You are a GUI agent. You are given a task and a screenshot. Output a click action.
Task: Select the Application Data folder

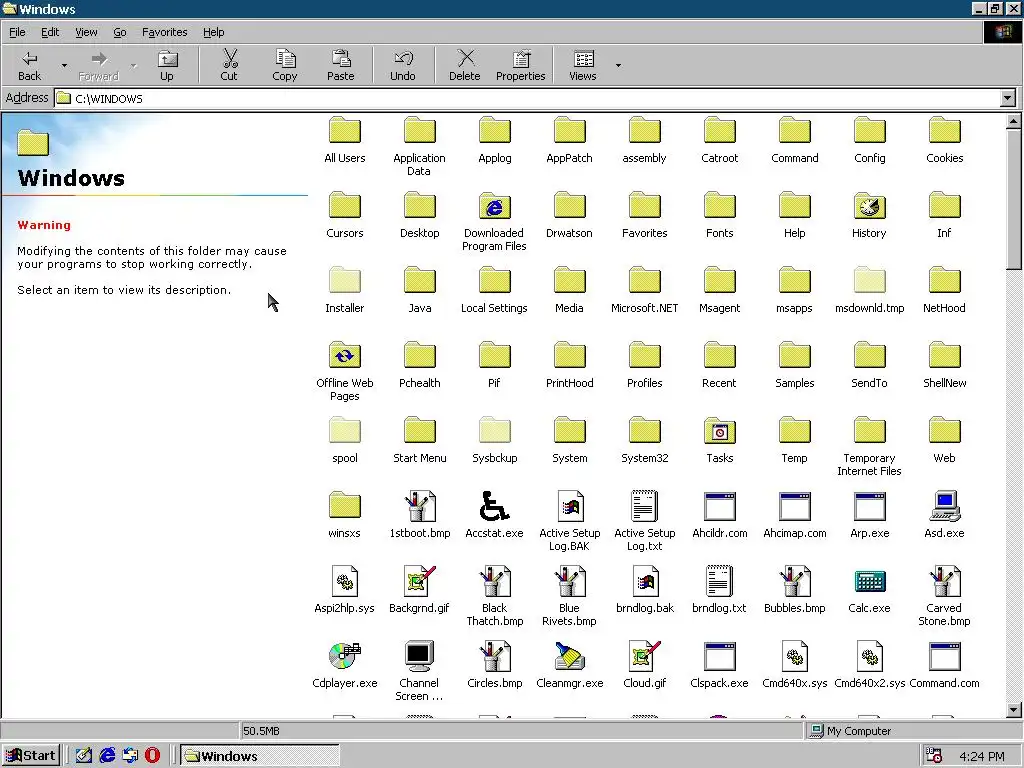coord(419,147)
